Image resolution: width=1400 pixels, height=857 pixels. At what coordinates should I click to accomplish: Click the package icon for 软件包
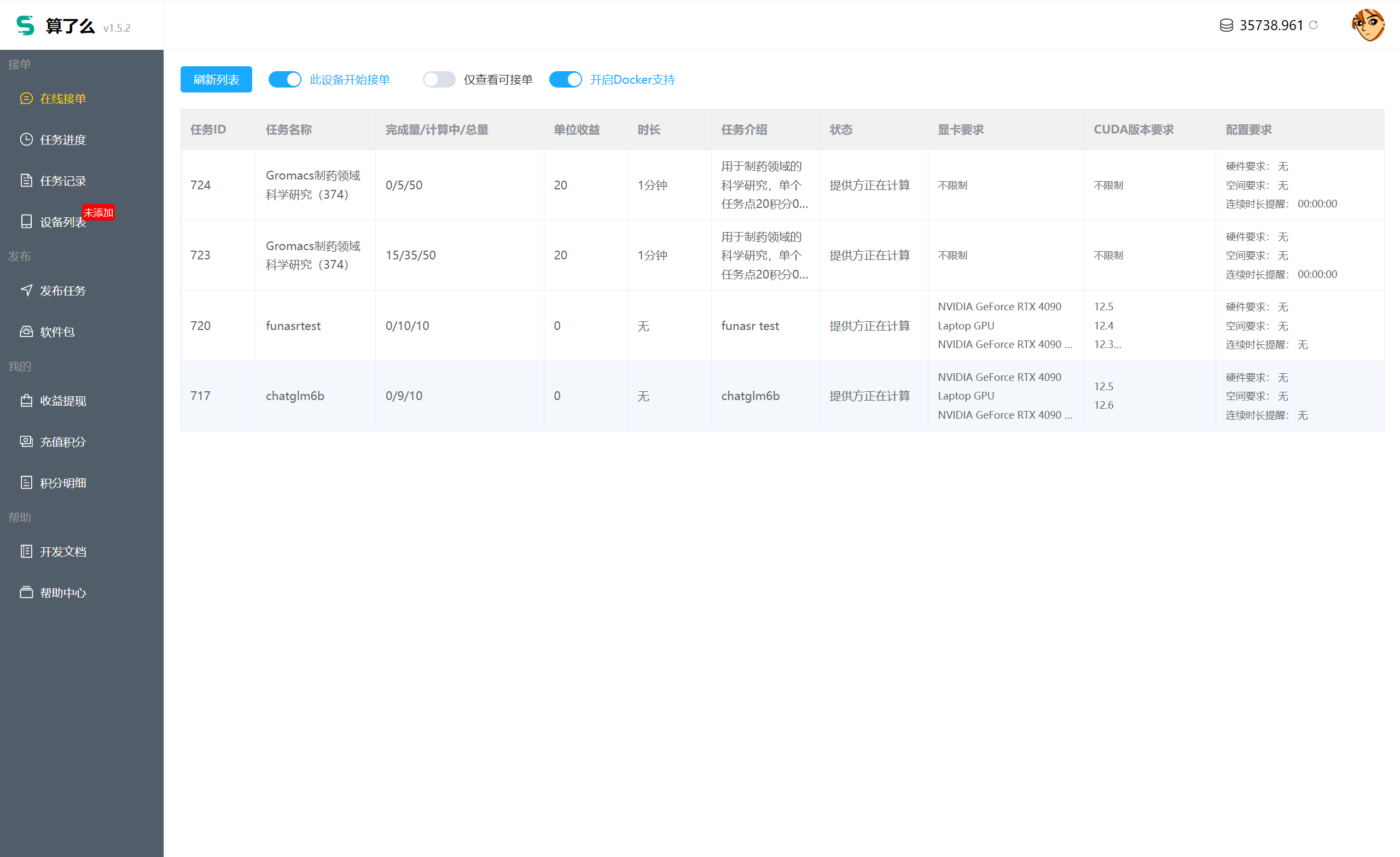[26, 331]
